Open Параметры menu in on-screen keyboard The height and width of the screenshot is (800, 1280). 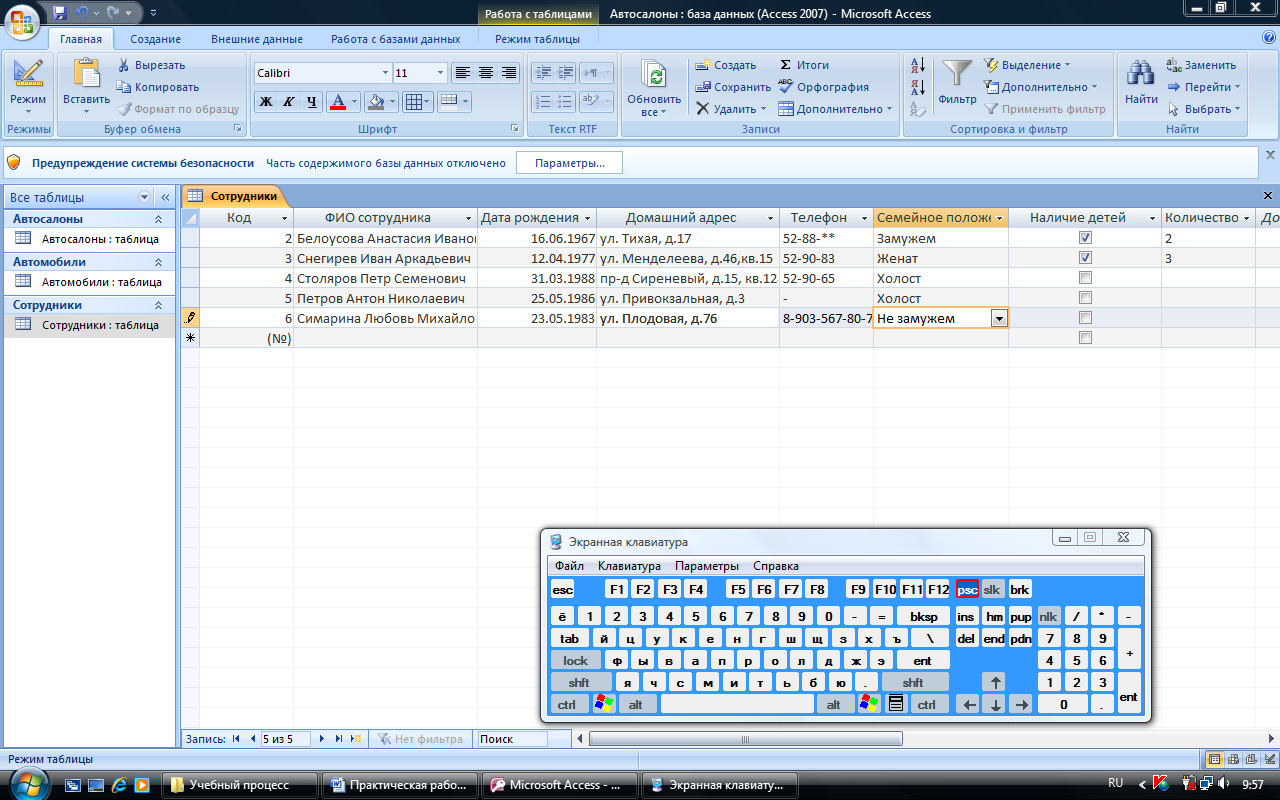[x=707, y=566]
